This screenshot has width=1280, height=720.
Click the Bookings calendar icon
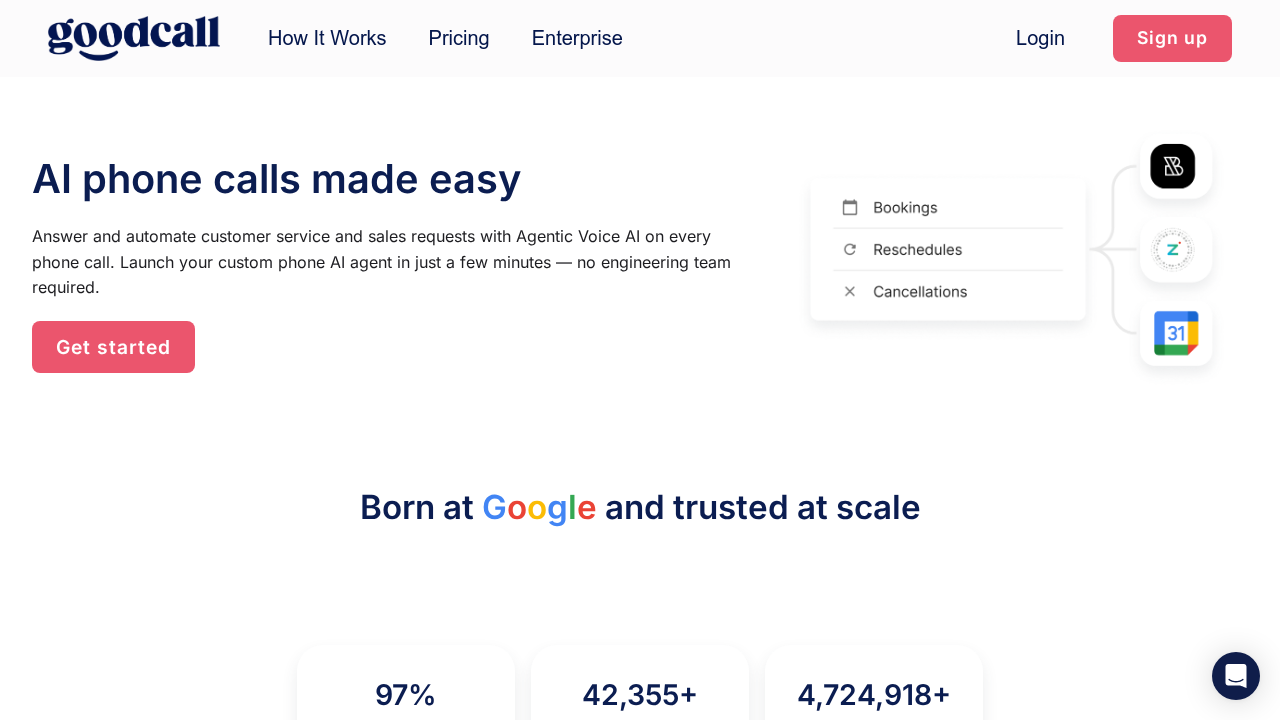coord(850,207)
